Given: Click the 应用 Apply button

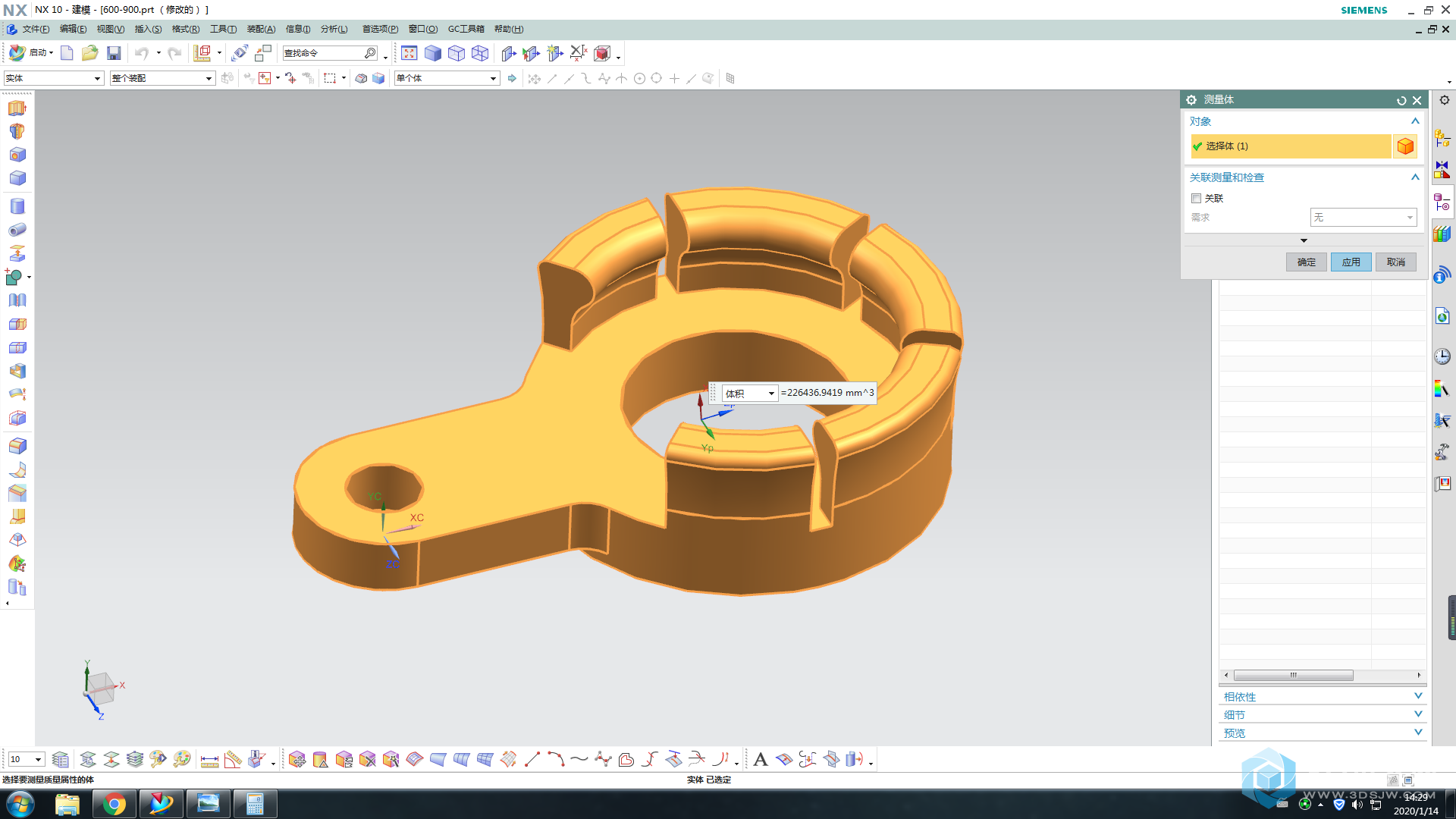Looking at the screenshot, I should (x=1351, y=262).
